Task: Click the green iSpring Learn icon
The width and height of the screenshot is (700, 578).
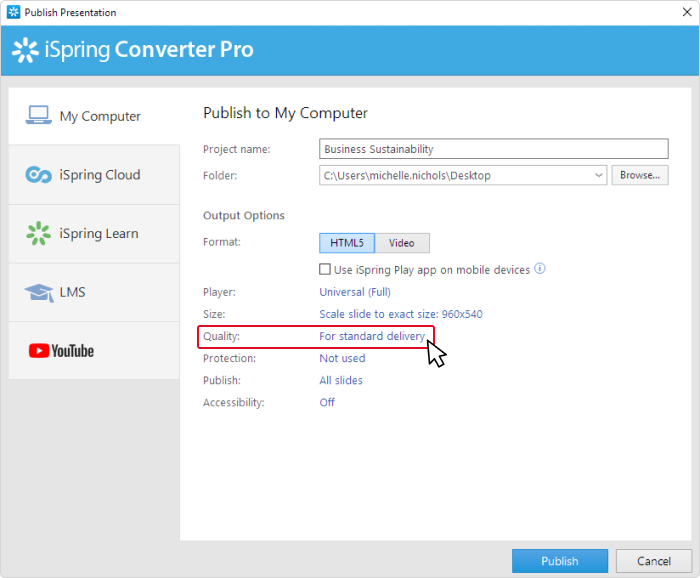Action: point(38,233)
